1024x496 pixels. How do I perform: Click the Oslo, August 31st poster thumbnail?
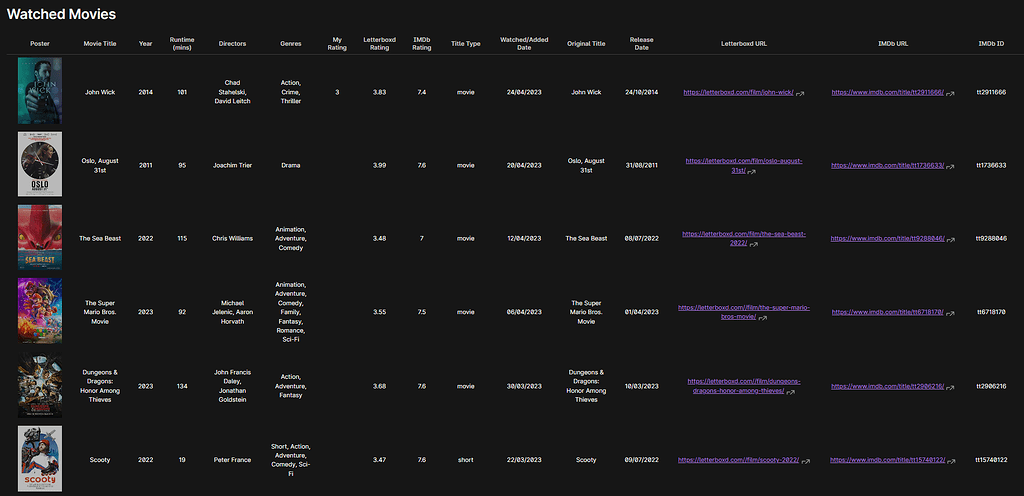(40, 164)
